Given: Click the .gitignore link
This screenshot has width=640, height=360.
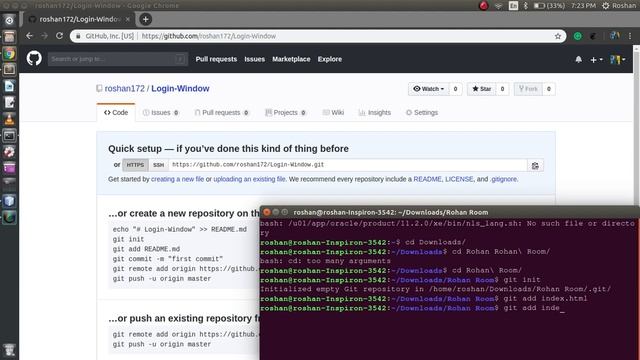Looking at the screenshot, I should click(504, 179).
